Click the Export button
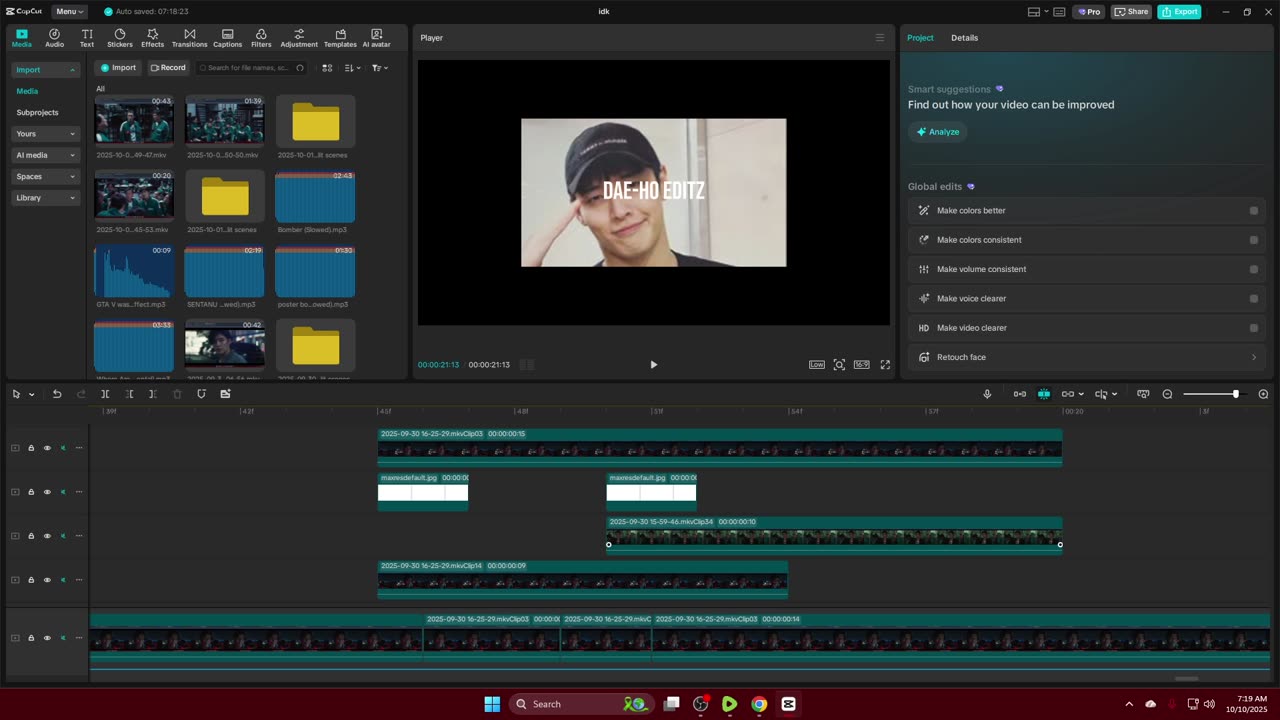The height and width of the screenshot is (720, 1280). click(x=1179, y=12)
